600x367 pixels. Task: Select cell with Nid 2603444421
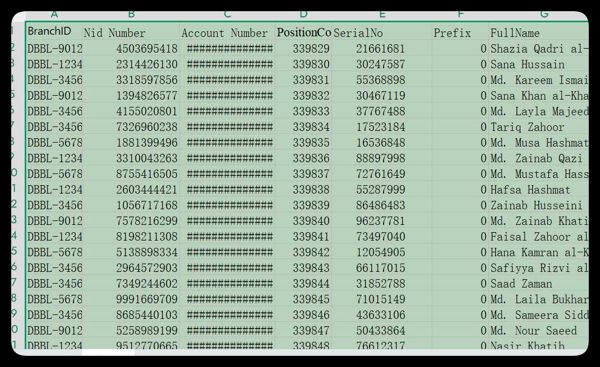pyautogui.click(x=132, y=190)
